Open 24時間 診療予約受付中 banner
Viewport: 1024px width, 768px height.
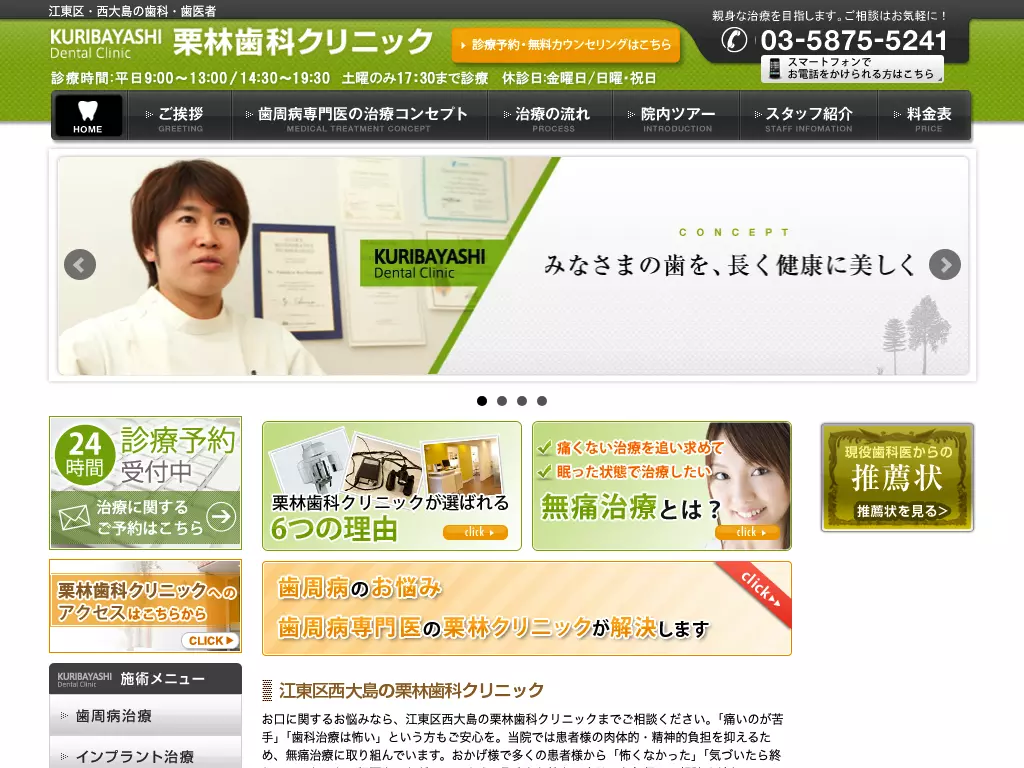[146, 483]
